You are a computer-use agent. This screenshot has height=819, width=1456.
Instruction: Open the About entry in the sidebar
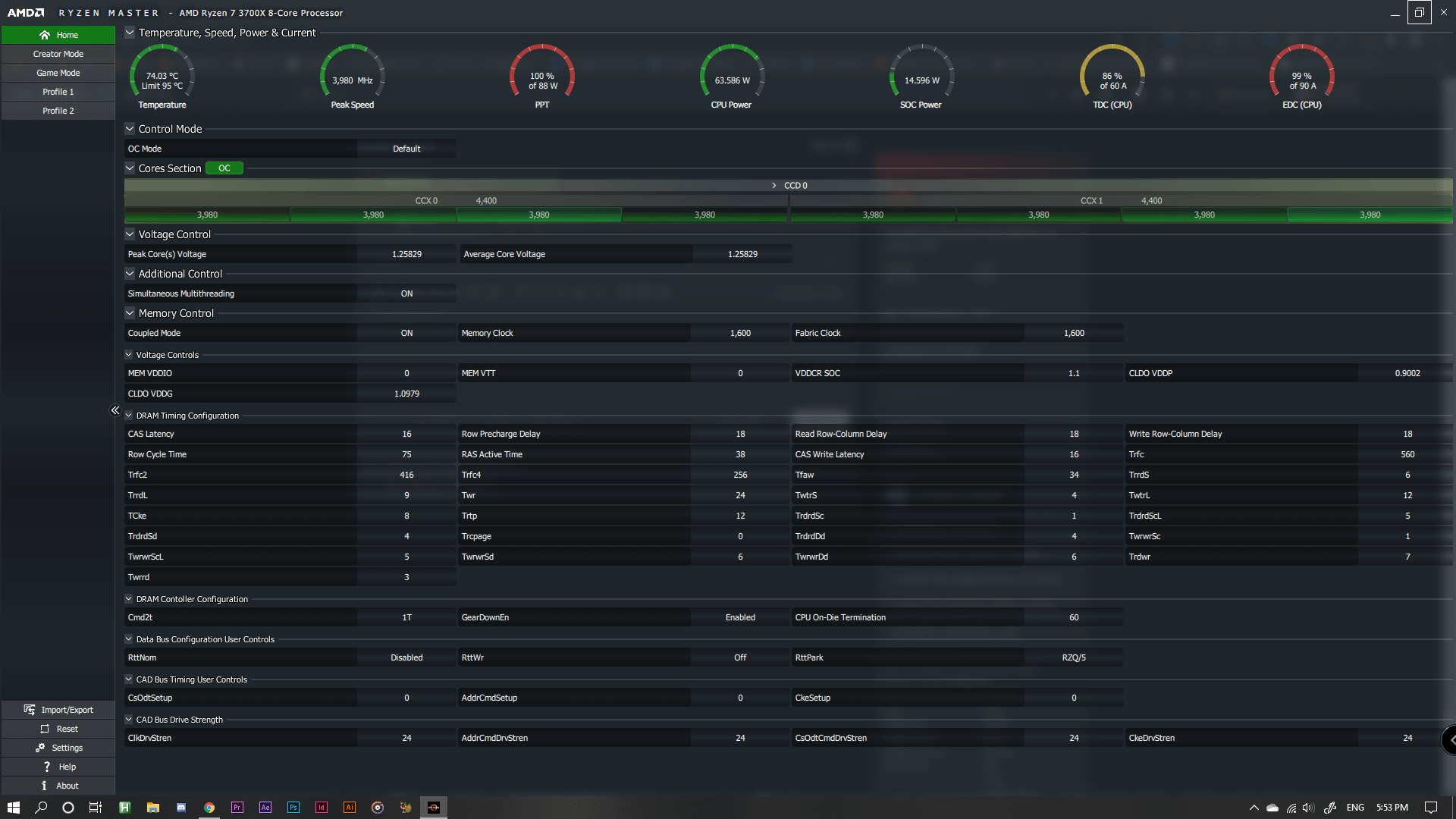[58, 786]
